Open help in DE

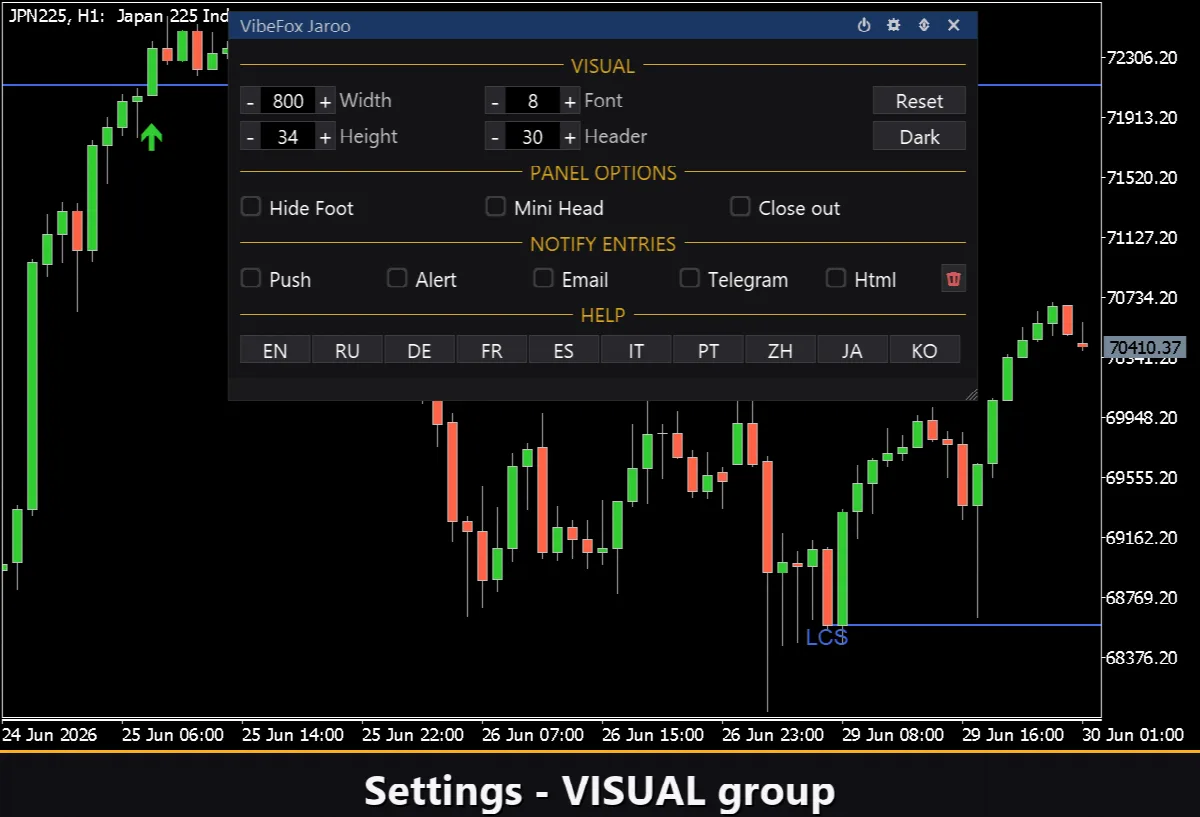tap(420, 350)
